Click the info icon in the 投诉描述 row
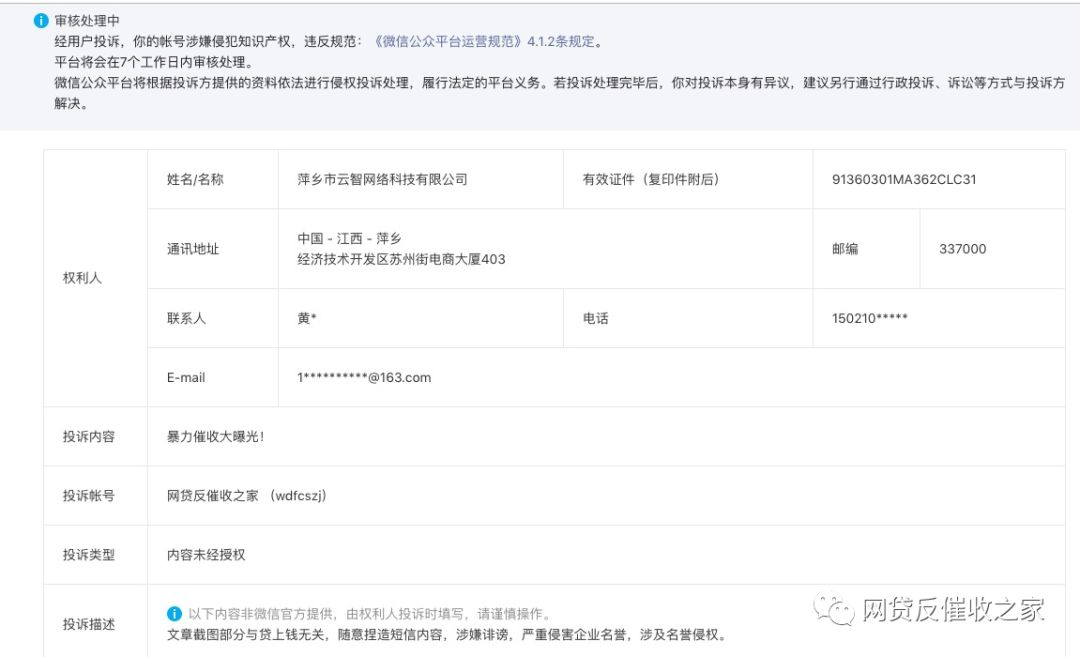The width and height of the screenshot is (1080, 657). coord(173,613)
